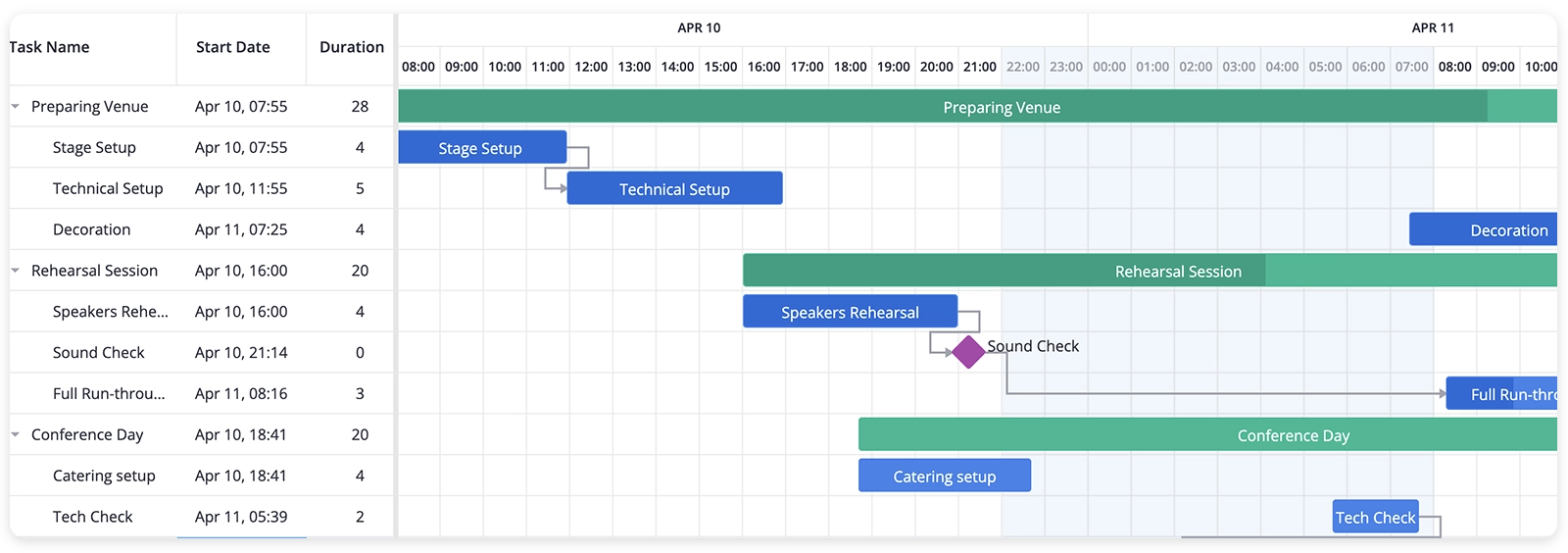Select the Catering setup task name
1568x553 pixels.
point(104,476)
